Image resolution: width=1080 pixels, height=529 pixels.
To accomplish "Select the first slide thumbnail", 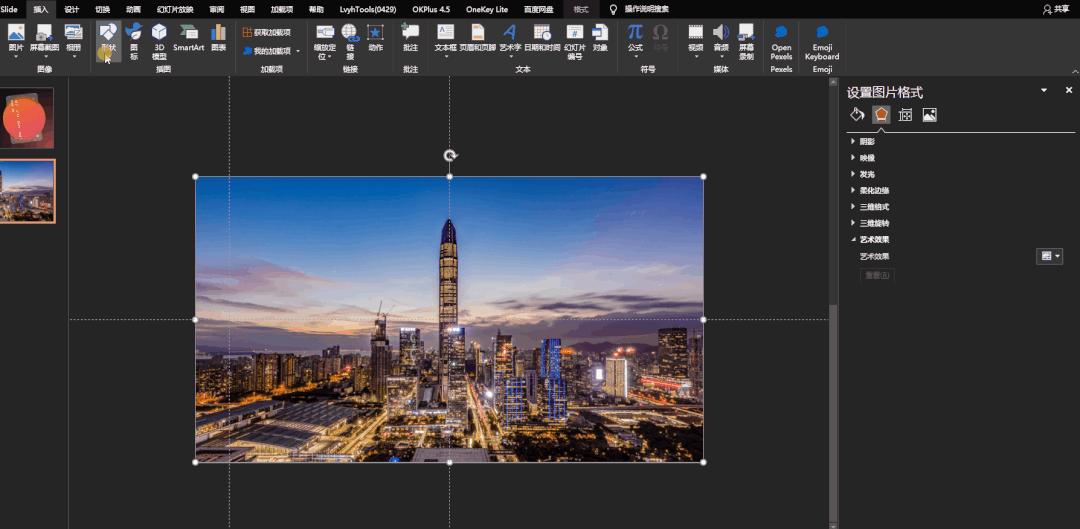I will tap(27, 118).
